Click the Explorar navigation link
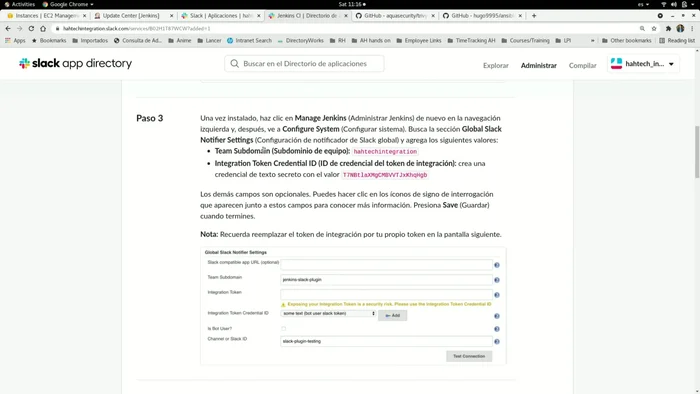 click(496, 66)
